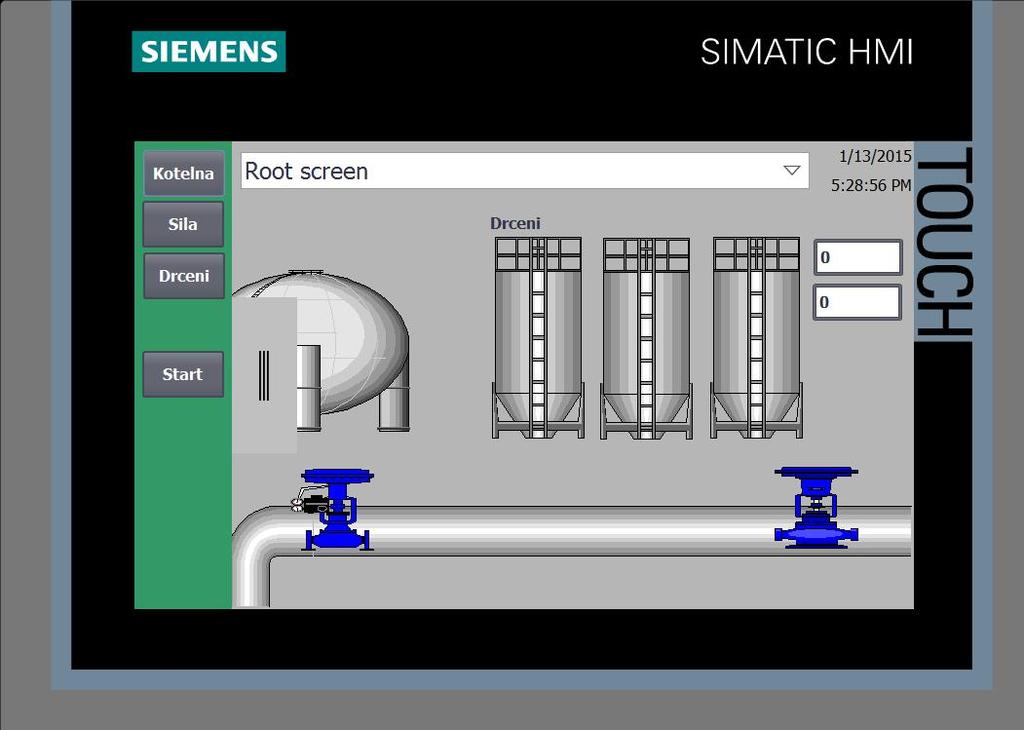Click the time 5:28:56 PM

pyautogui.click(x=871, y=185)
